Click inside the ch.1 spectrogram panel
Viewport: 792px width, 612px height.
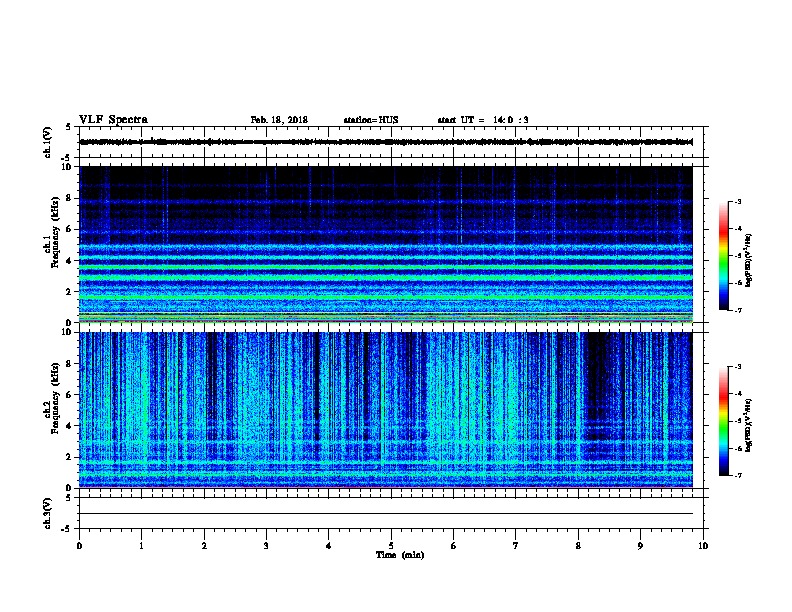386,244
